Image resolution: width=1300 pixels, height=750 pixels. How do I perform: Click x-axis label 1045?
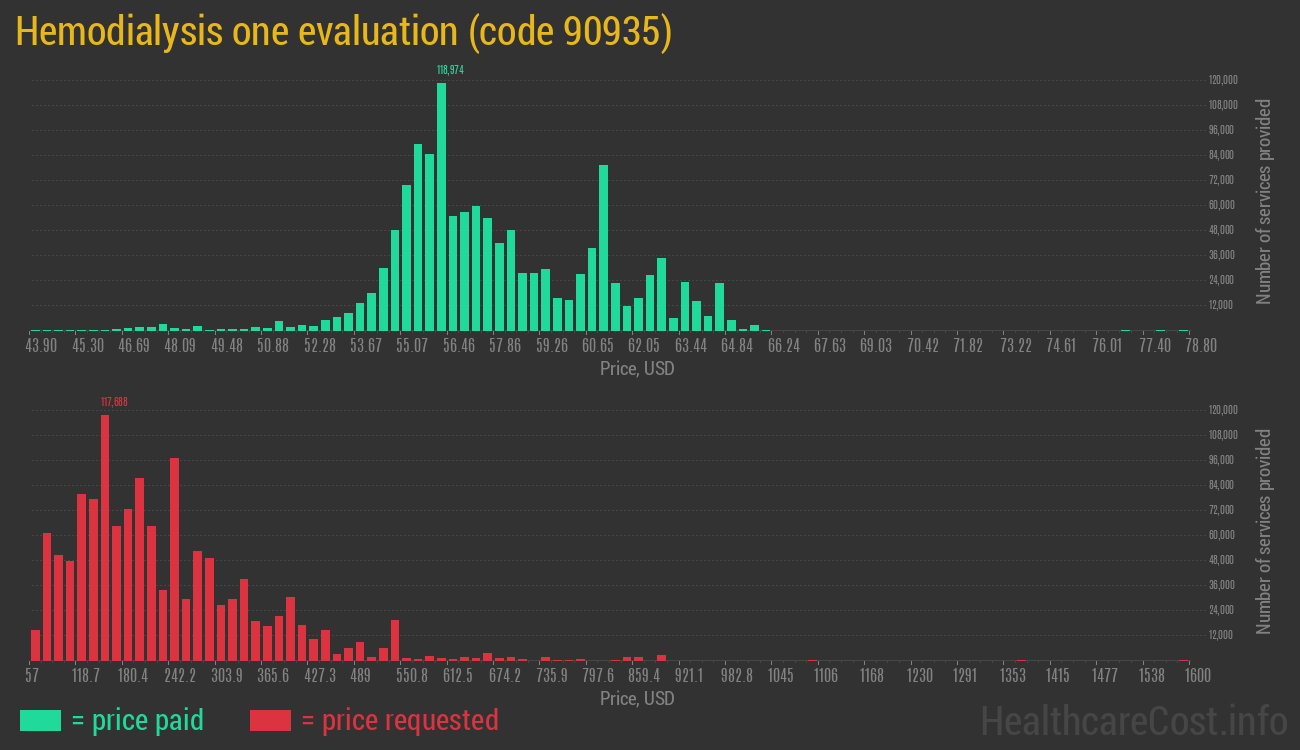pos(781,676)
